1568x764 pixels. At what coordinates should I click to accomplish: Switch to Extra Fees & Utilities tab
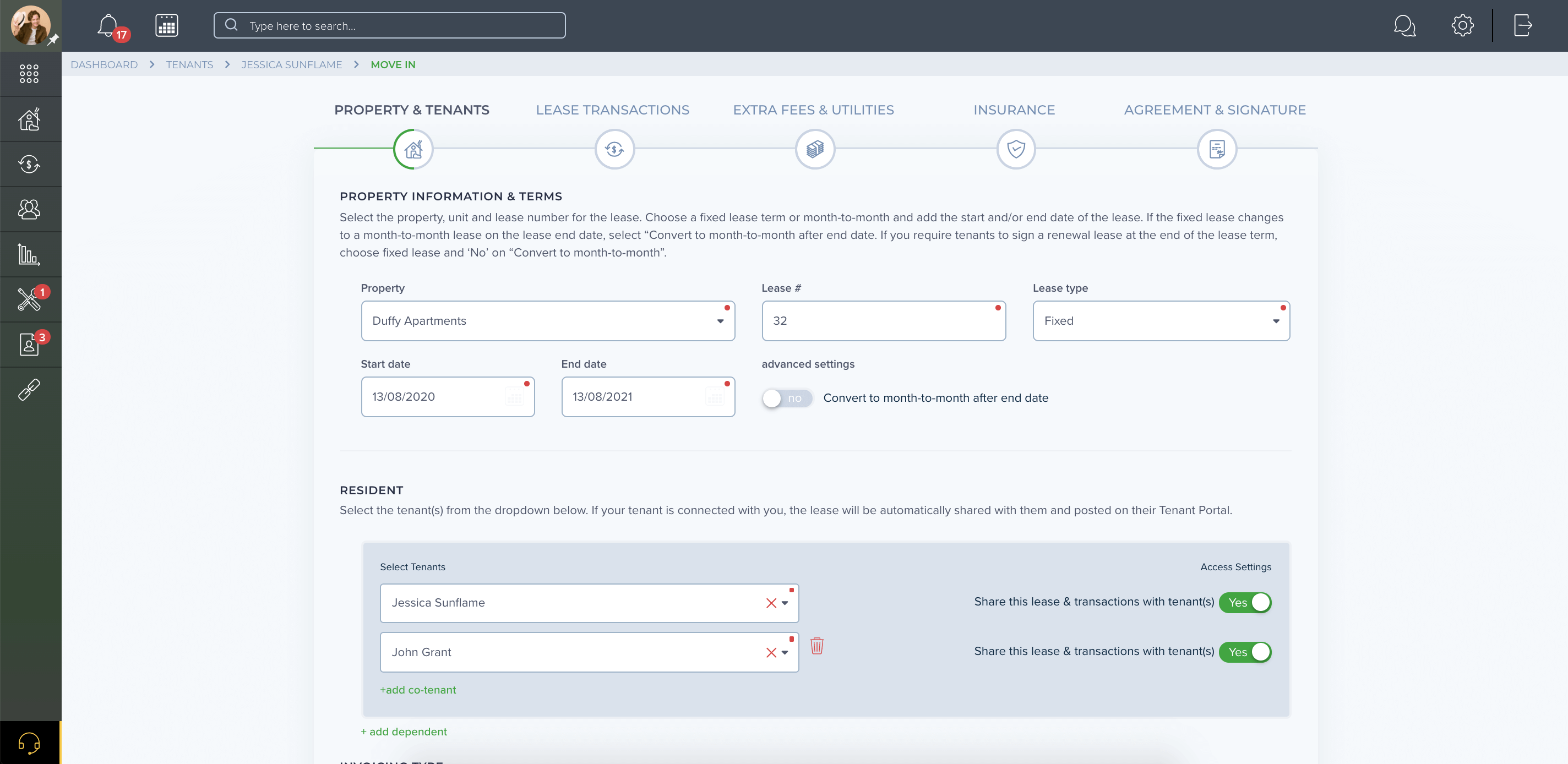813,110
